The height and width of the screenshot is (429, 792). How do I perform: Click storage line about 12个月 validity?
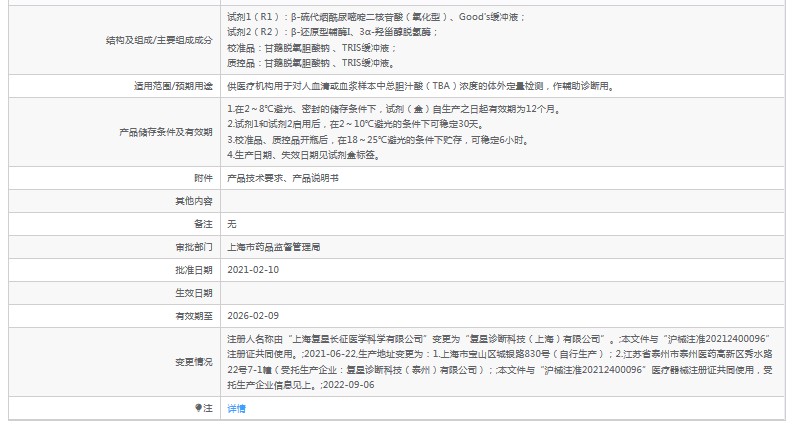394,109
